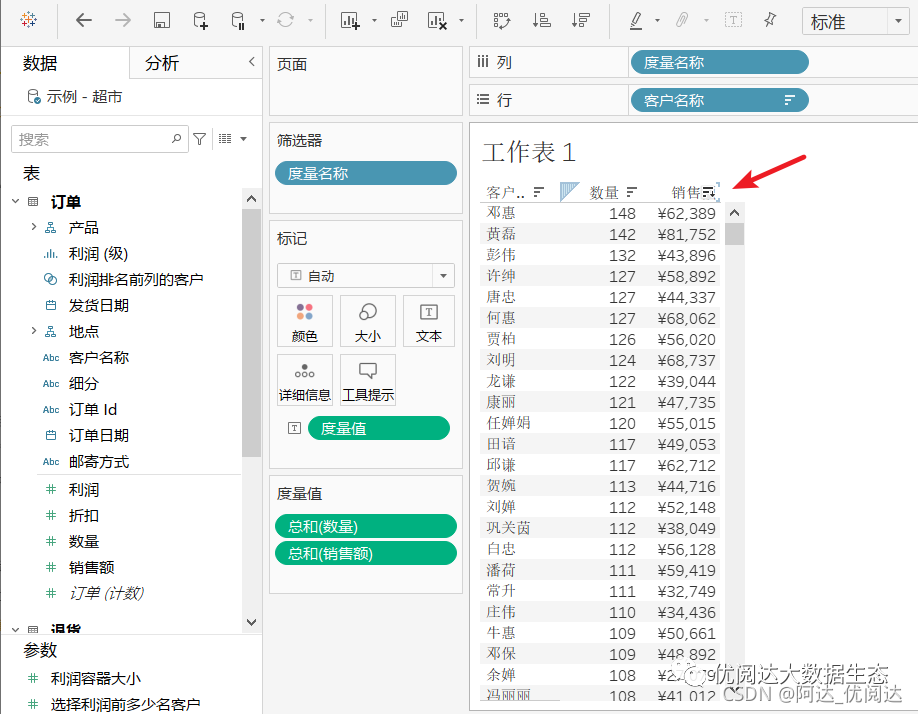Click the back undo arrow
The width and height of the screenshot is (918, 714).
click(x=84, y=20)
